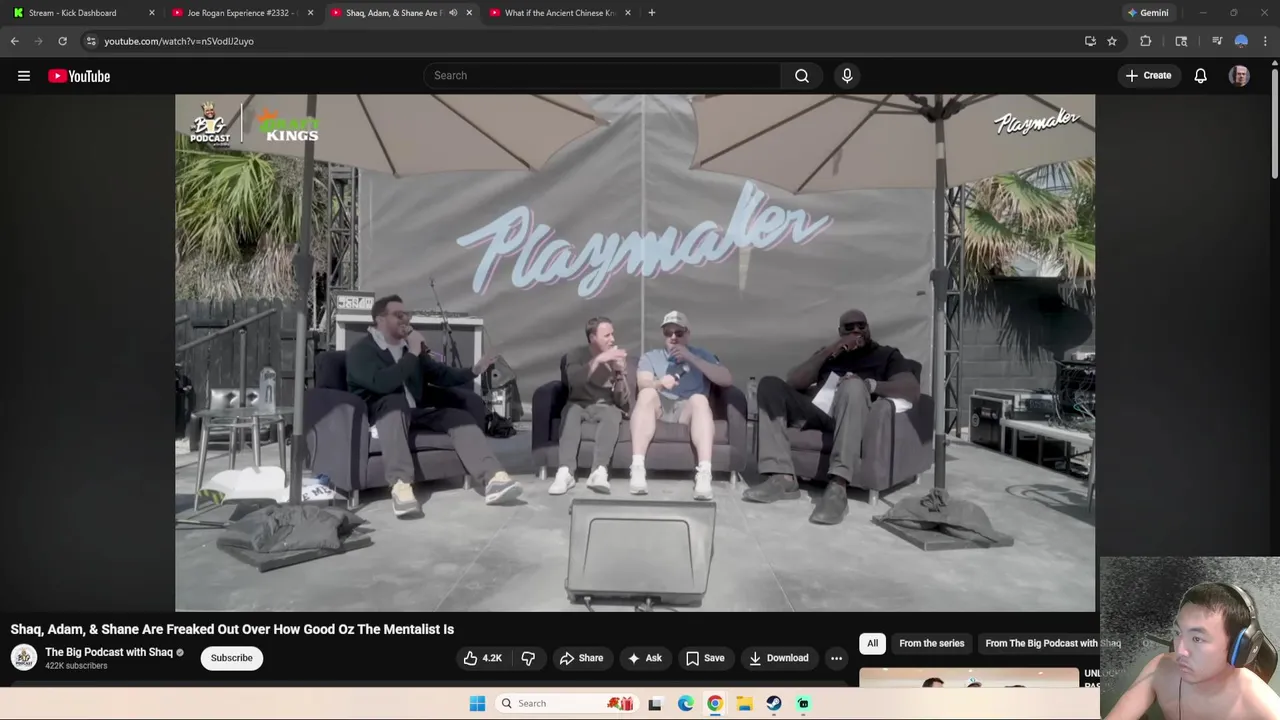Close the What if the Ancient Chinese tab
Image resolution: width=1280 pixels, height=720 pixels.
(x=628, y=13)
